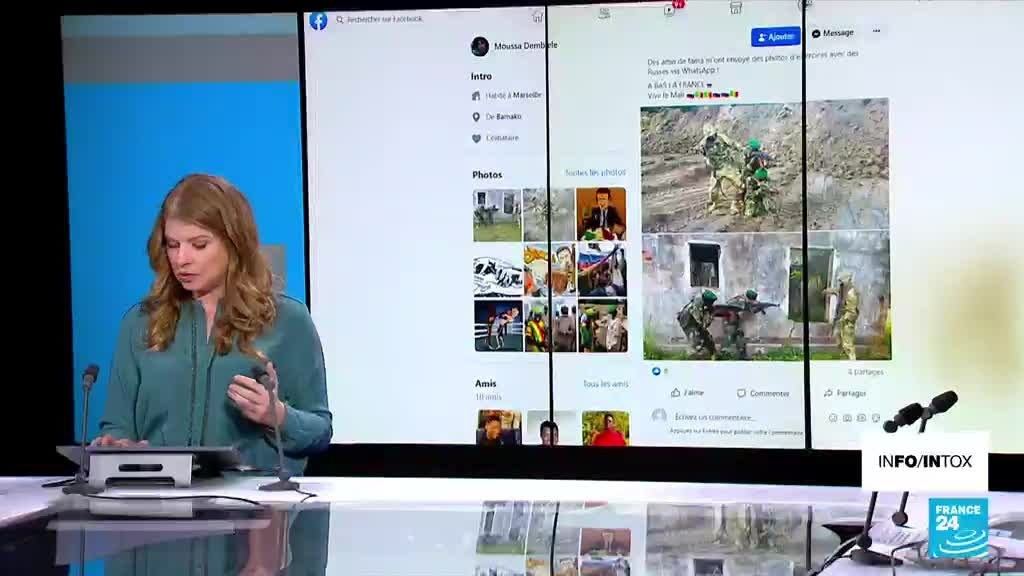The width and height of the screenshot is (1024, 576).
Task: Open the suited man caricature photo thumbnail
Action: (602, 214)
